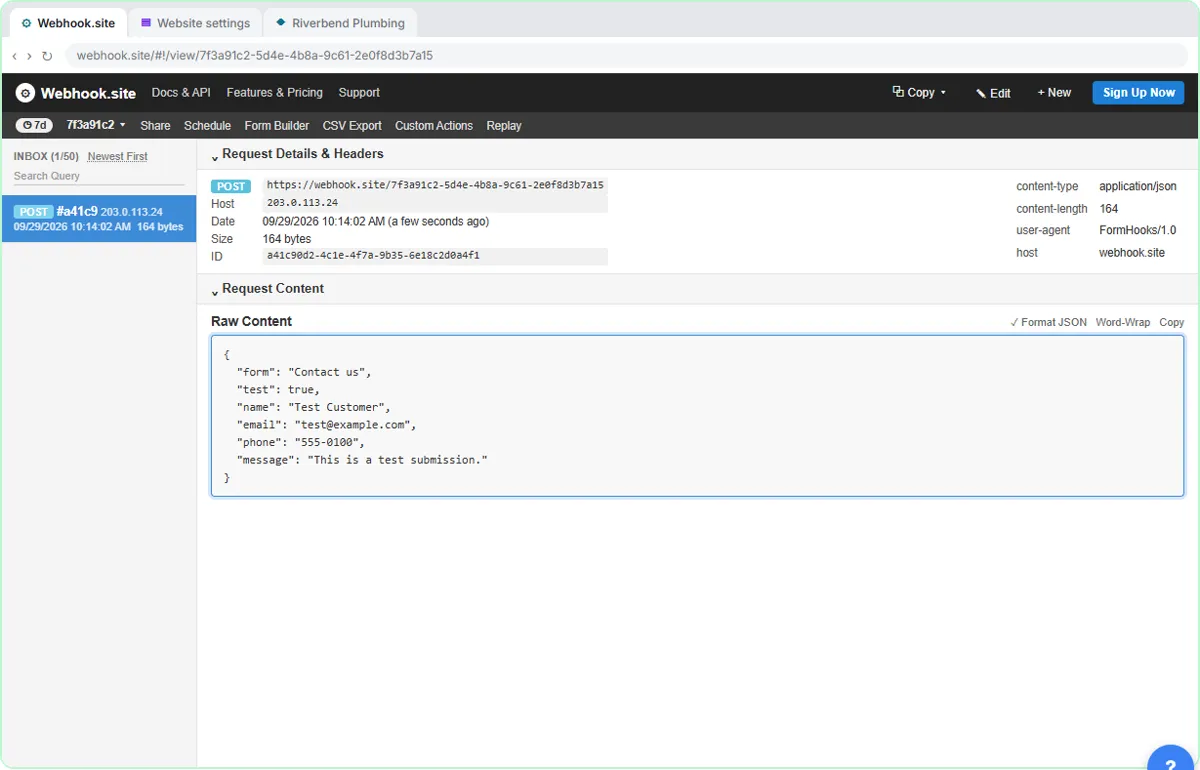Click the + New button
This screenshot has height=770, width=1200.
coord(1054,93)
